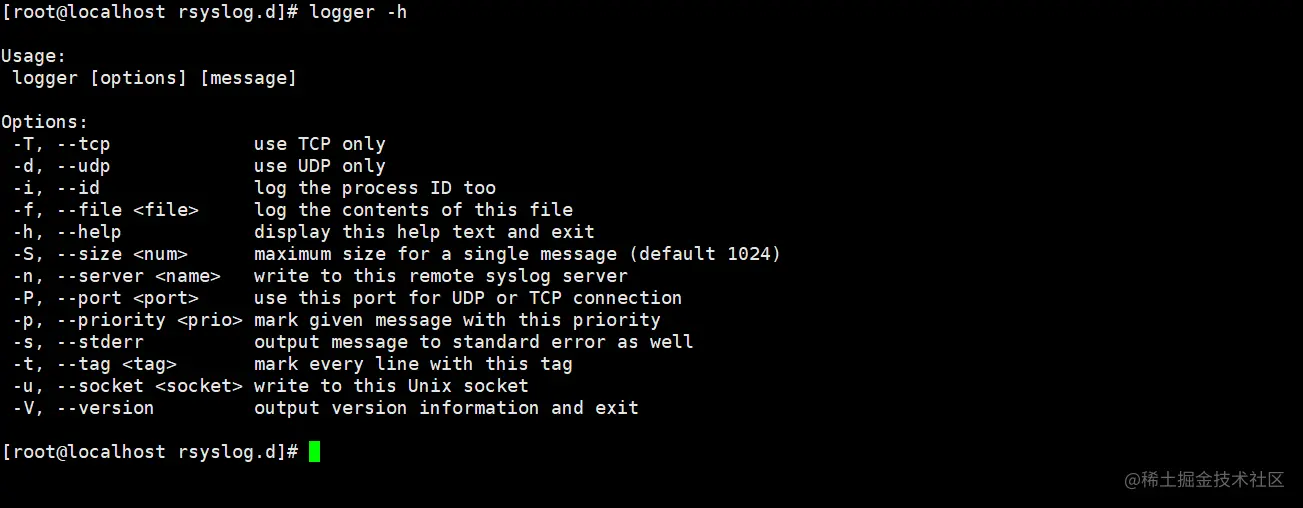Click the '-d, --udp' option

tap(62, 166)
